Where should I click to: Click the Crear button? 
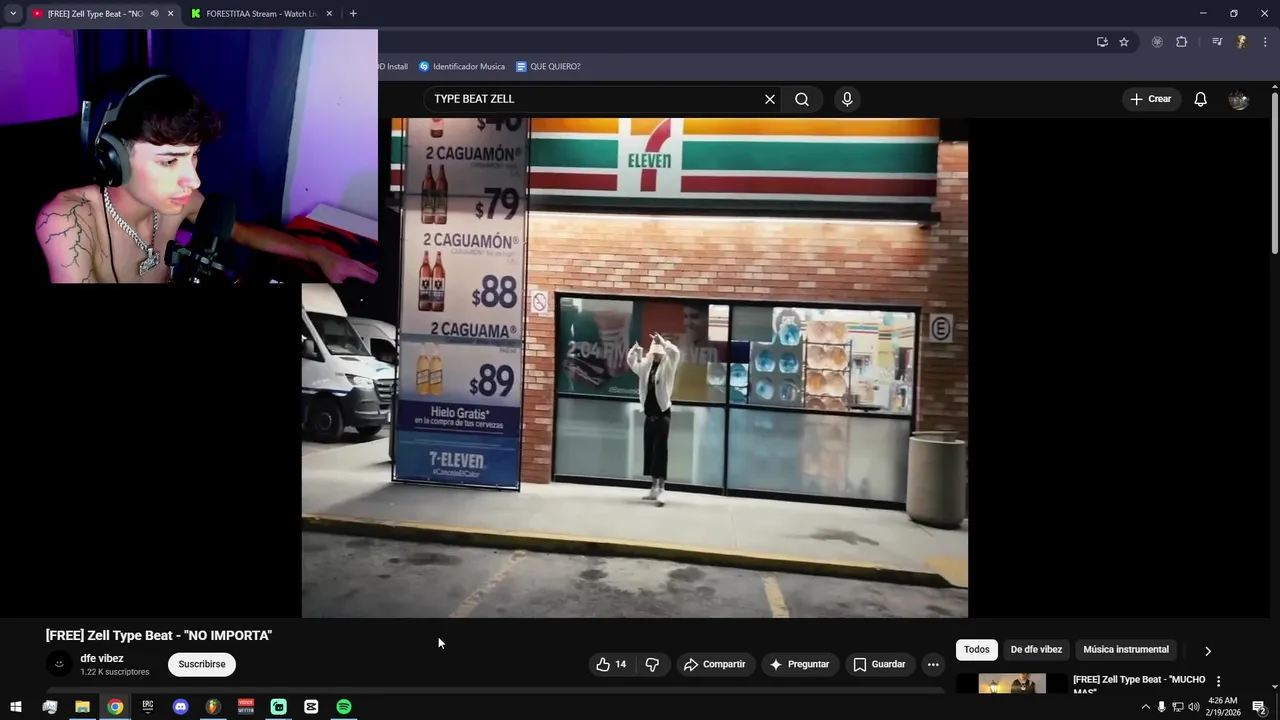(x=1151, y=99)
